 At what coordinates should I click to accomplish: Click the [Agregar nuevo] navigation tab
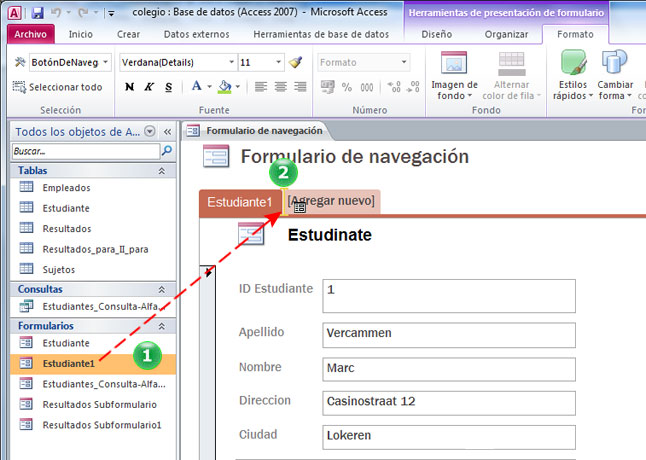click(331, 201)
